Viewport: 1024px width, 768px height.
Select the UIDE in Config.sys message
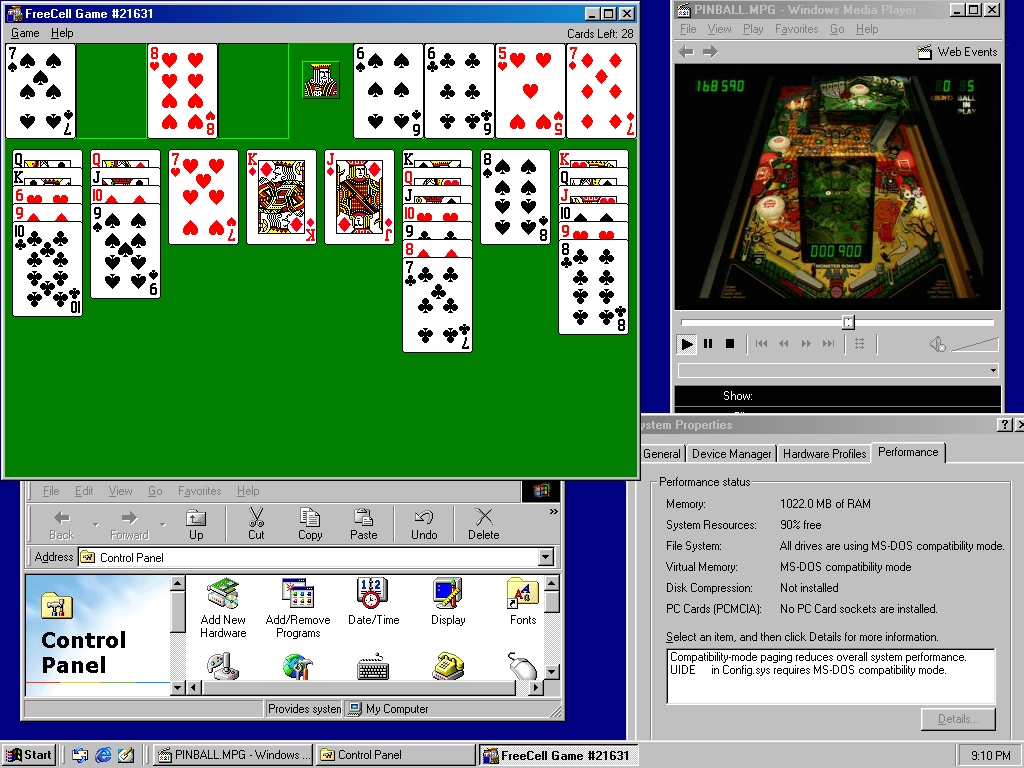808,670
